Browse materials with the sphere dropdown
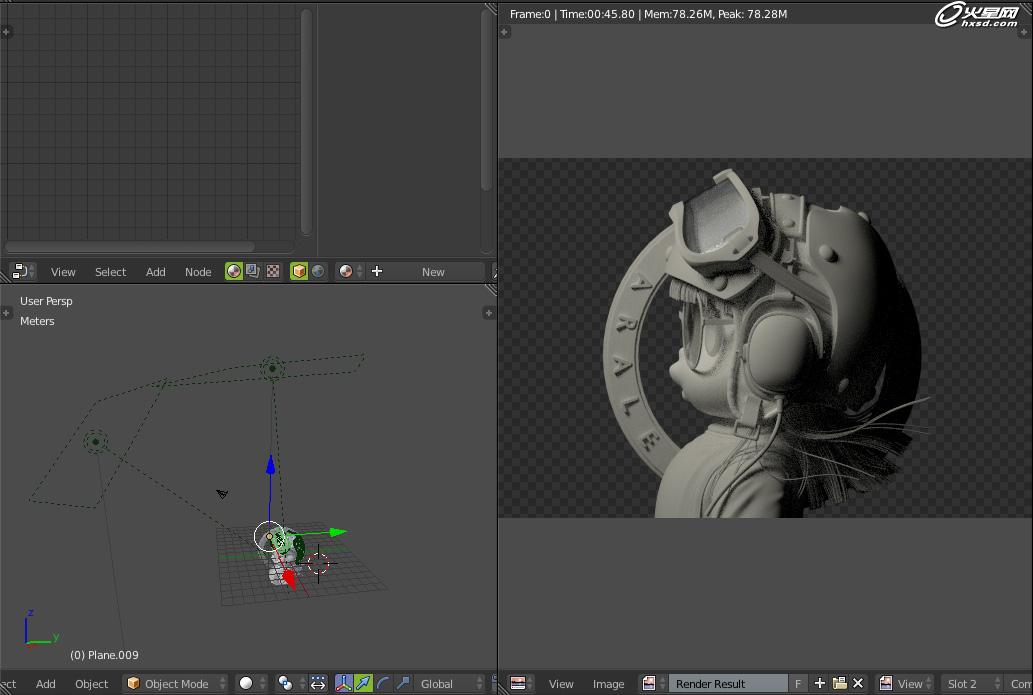Screen dimensions: 1033x695 click(x=350, y=271)
